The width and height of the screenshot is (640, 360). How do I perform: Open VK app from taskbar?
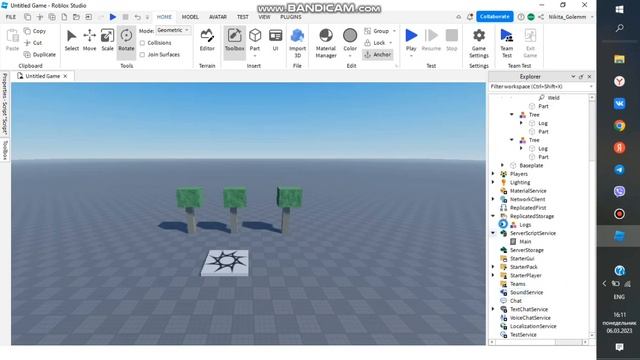click(619, 104)
